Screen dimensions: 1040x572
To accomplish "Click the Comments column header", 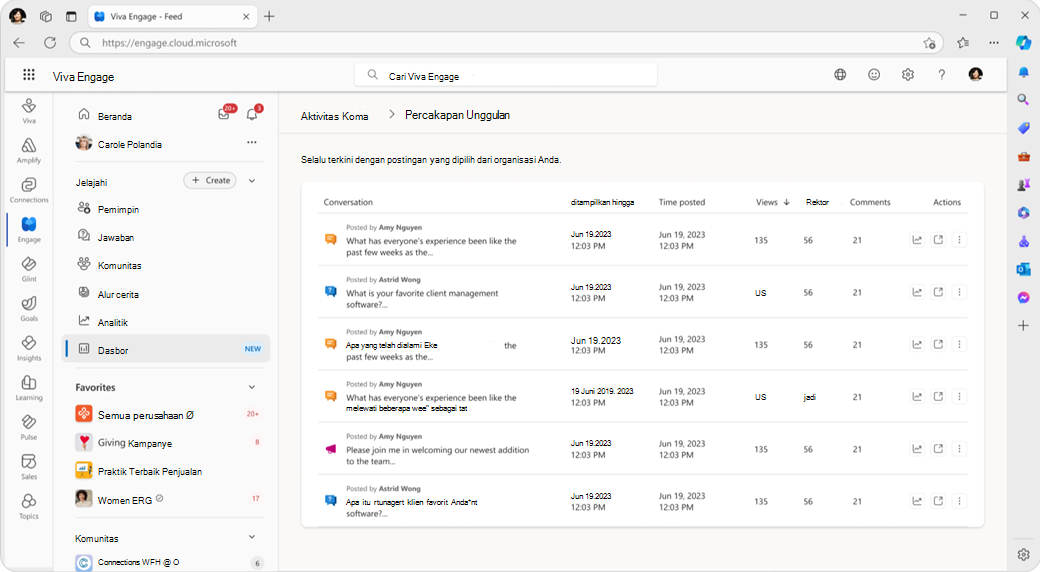I will pyautogui.click(x=870, y=202).
